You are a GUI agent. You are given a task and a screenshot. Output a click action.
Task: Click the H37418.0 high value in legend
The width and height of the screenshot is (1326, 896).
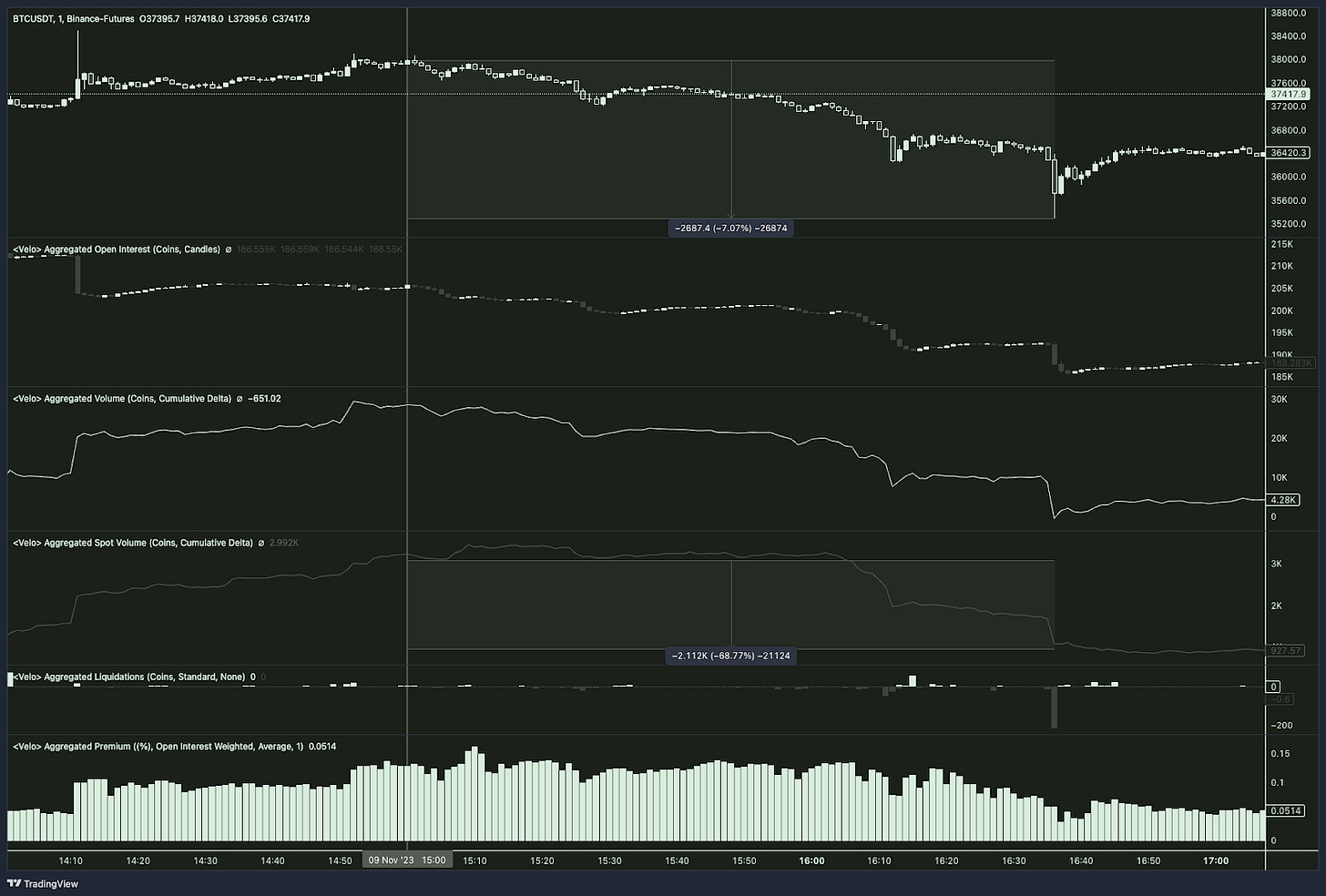(x=204, y=18)
